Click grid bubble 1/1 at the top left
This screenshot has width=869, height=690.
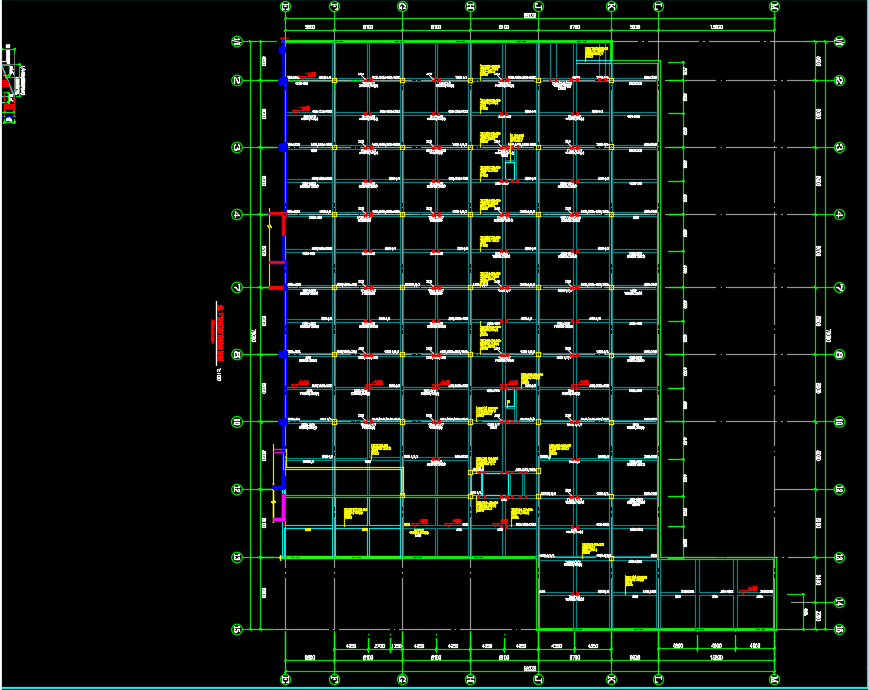click(x=237, y=42)
